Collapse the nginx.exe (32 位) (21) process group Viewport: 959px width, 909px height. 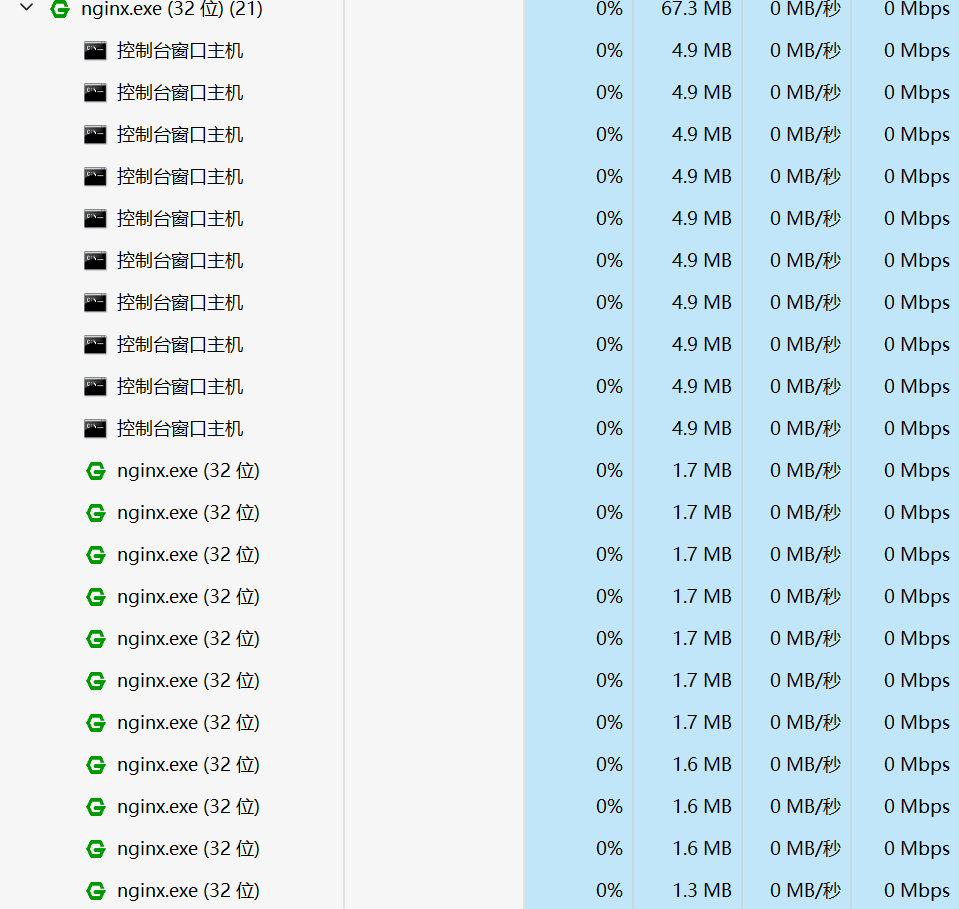point(27,8)
